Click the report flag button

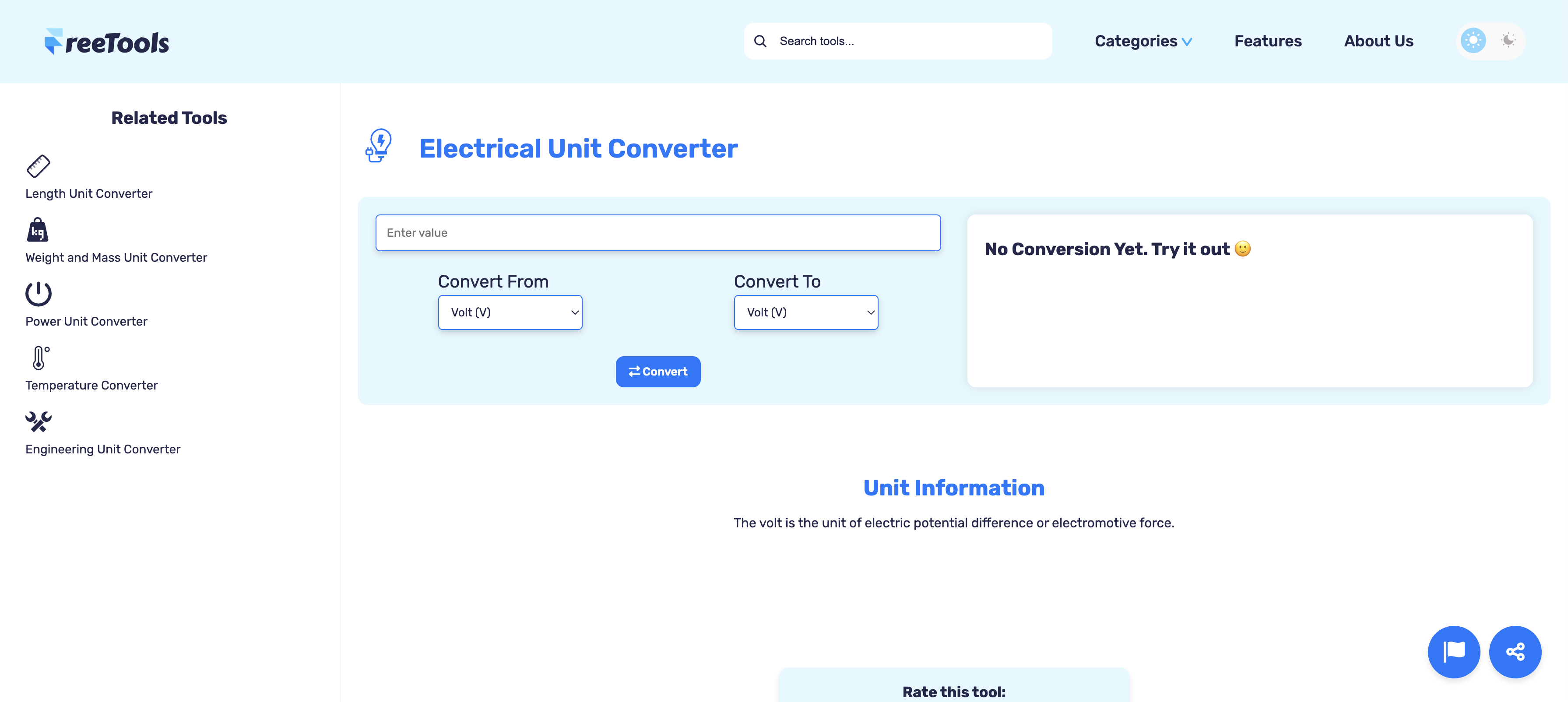point(1454,652)
